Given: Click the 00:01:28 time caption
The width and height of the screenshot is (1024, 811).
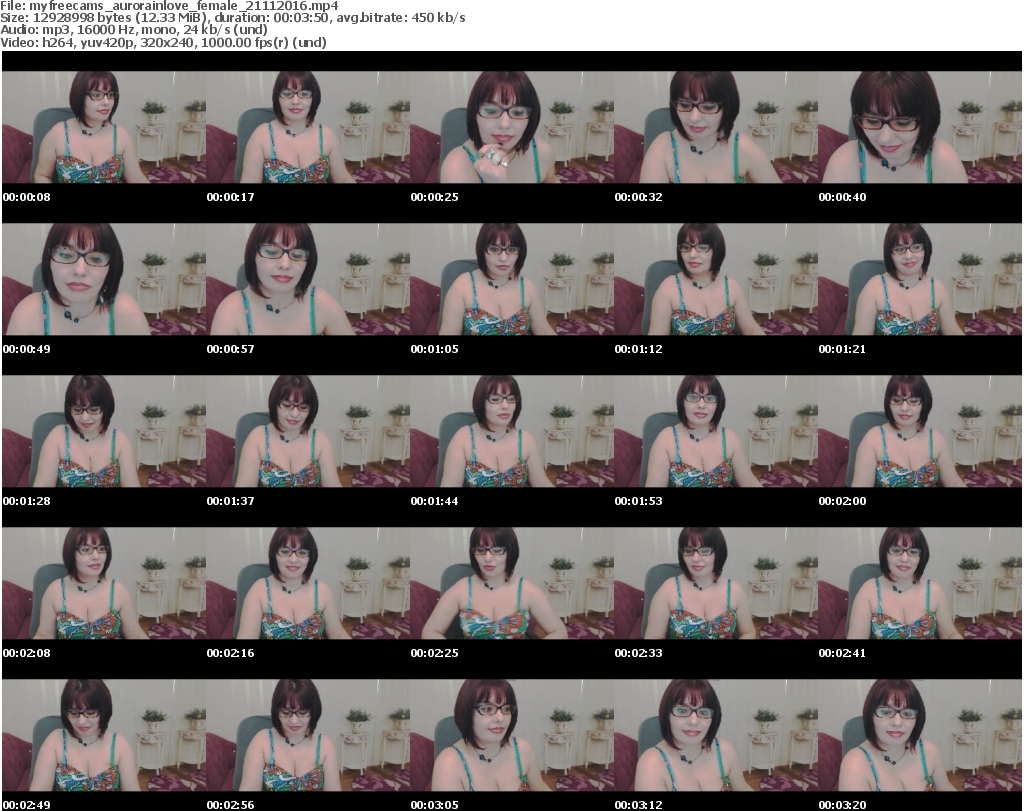Looking at the screenshot, I should pyautogui.click(x=27, y=501).
